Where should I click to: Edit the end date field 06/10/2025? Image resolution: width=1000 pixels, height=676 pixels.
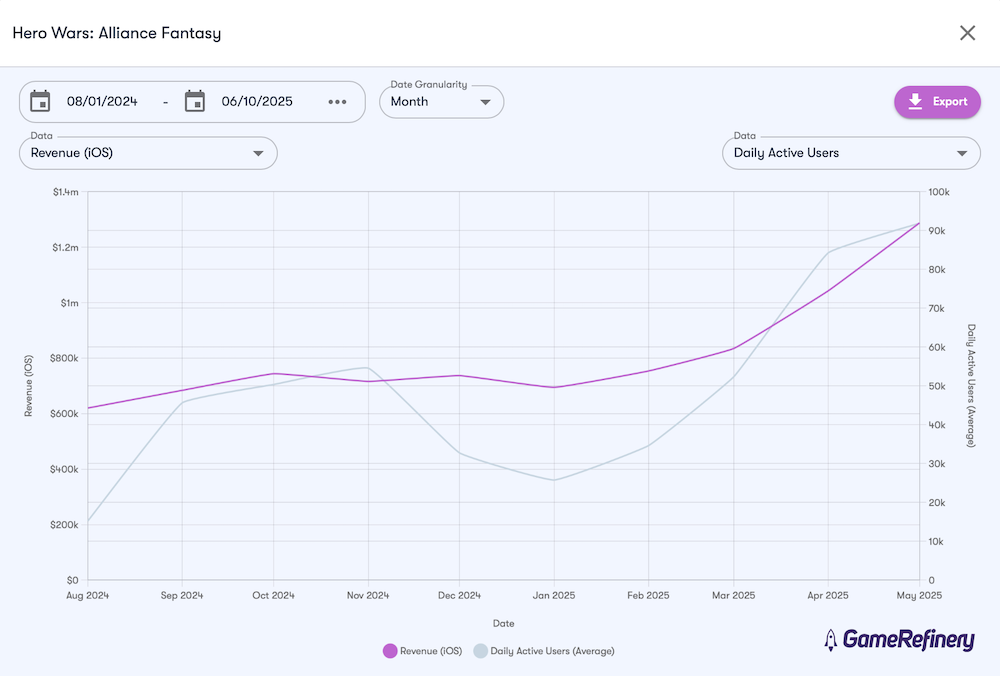point(257,101)
